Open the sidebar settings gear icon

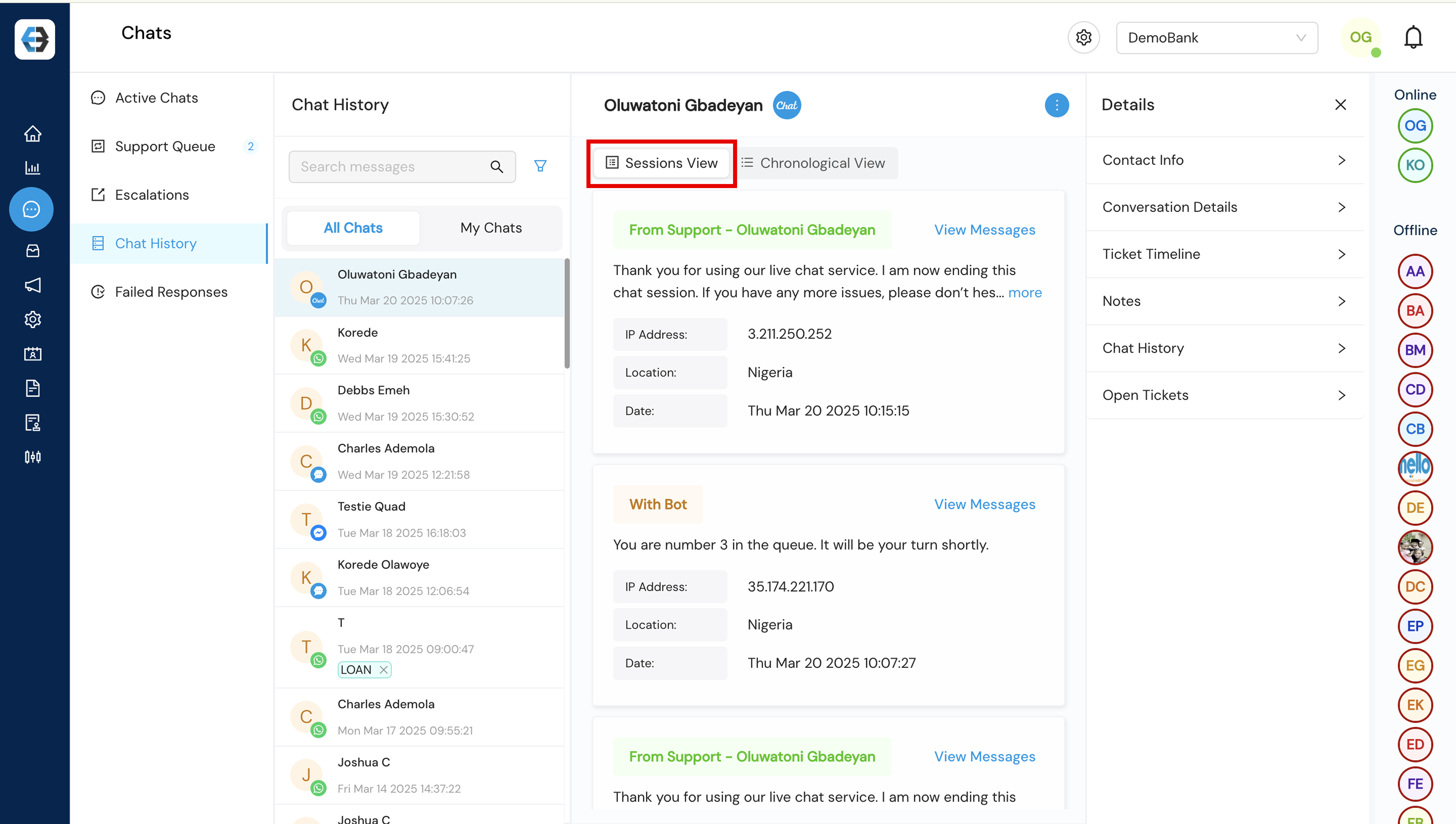point(32,319)
